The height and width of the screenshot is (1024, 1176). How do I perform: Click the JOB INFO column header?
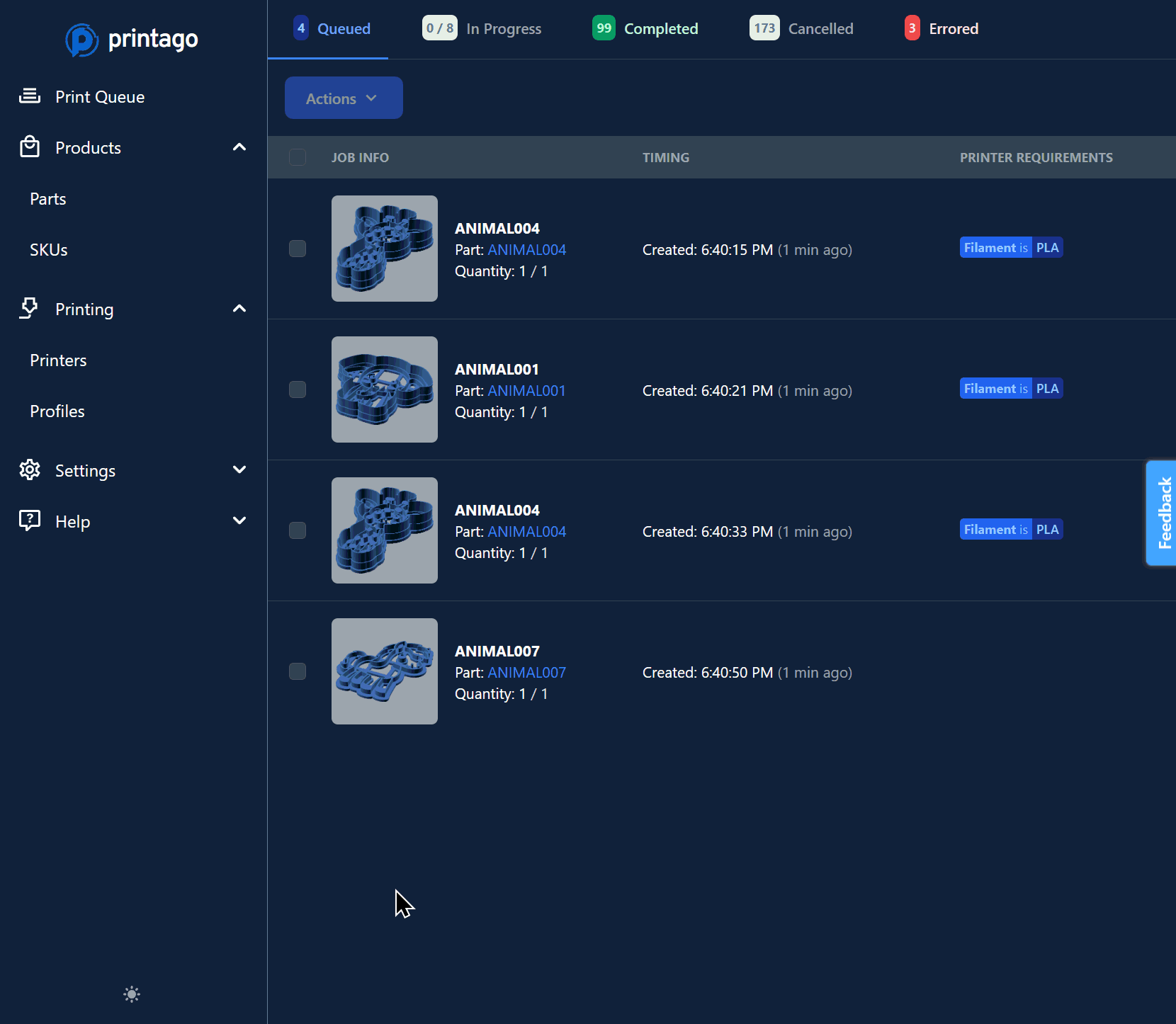pos(360,157)
